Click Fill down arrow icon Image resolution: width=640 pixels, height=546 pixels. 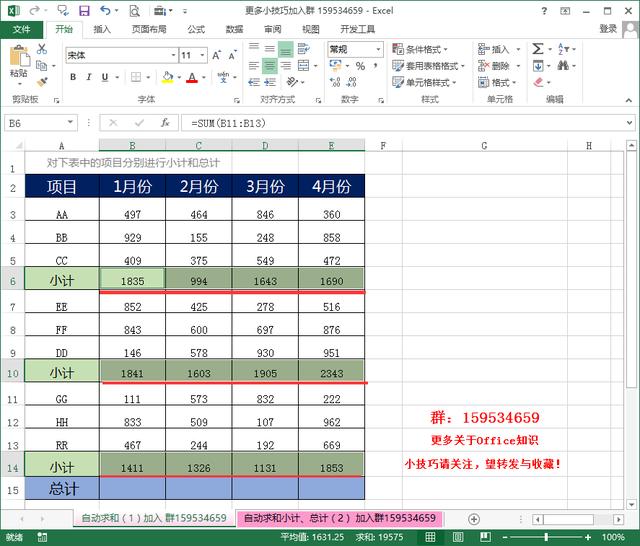538,66
